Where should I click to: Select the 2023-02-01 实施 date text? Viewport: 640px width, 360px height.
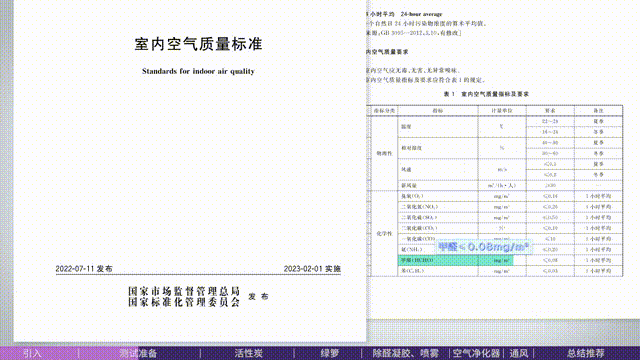pyautogui.click(x=312, y=269)
